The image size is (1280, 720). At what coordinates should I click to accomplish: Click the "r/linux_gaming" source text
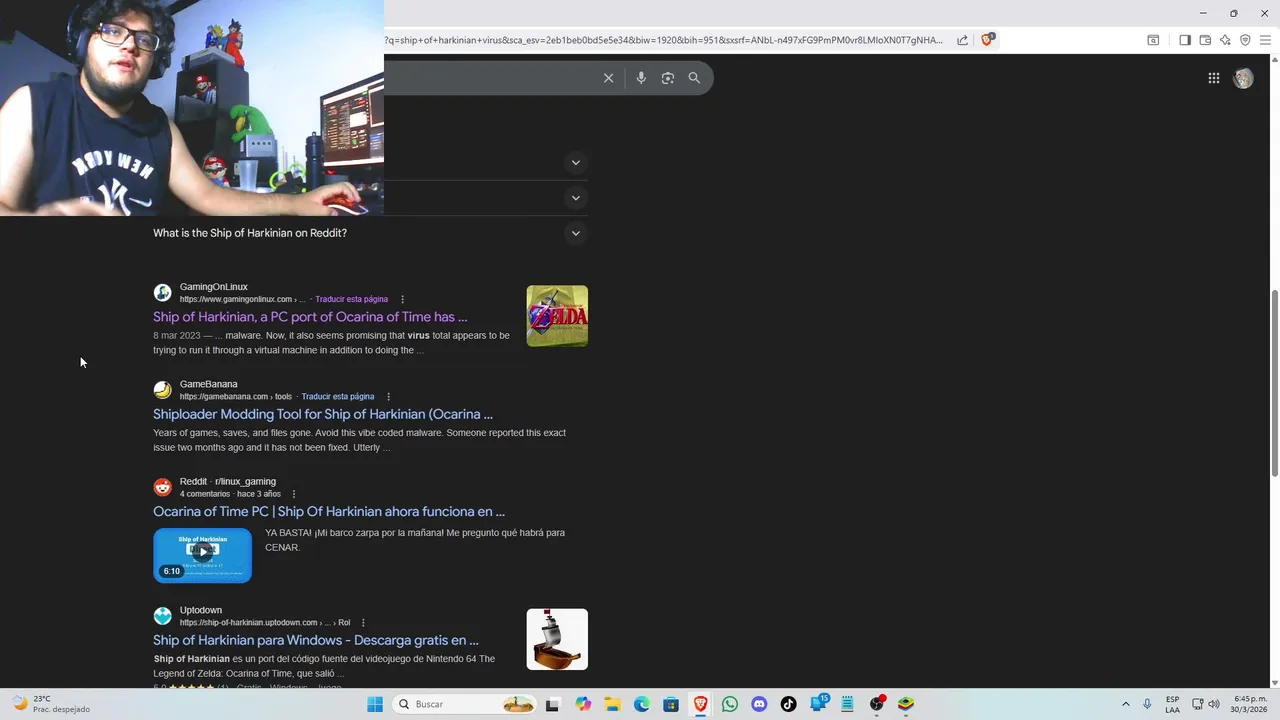tap(245, 481)
